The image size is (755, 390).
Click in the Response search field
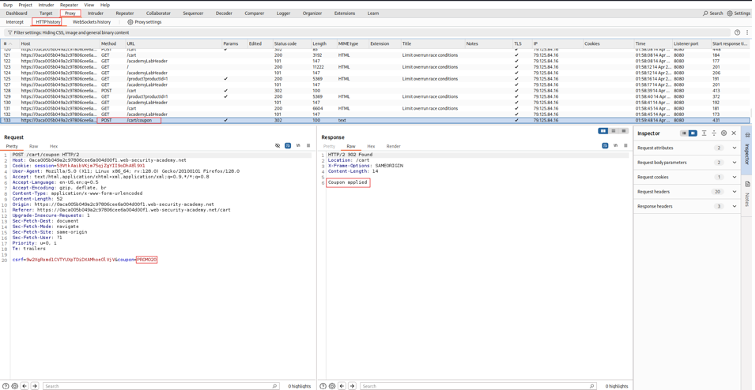(x=479, y=386)
